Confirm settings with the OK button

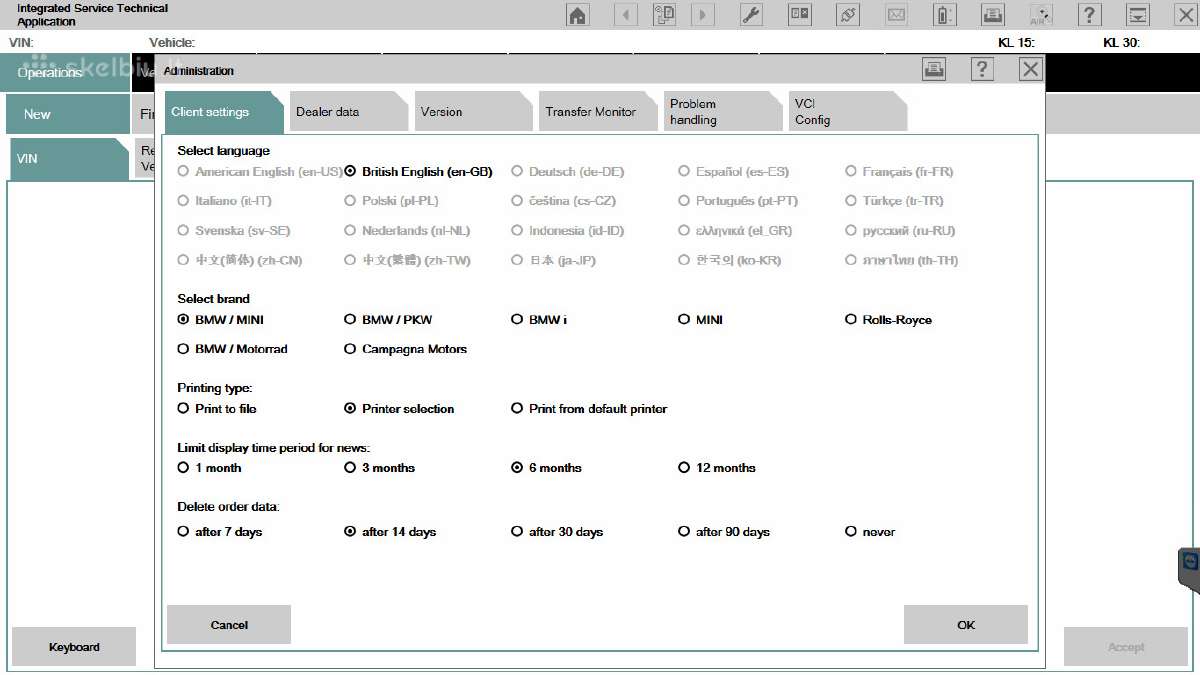click(x=965, y=625)
